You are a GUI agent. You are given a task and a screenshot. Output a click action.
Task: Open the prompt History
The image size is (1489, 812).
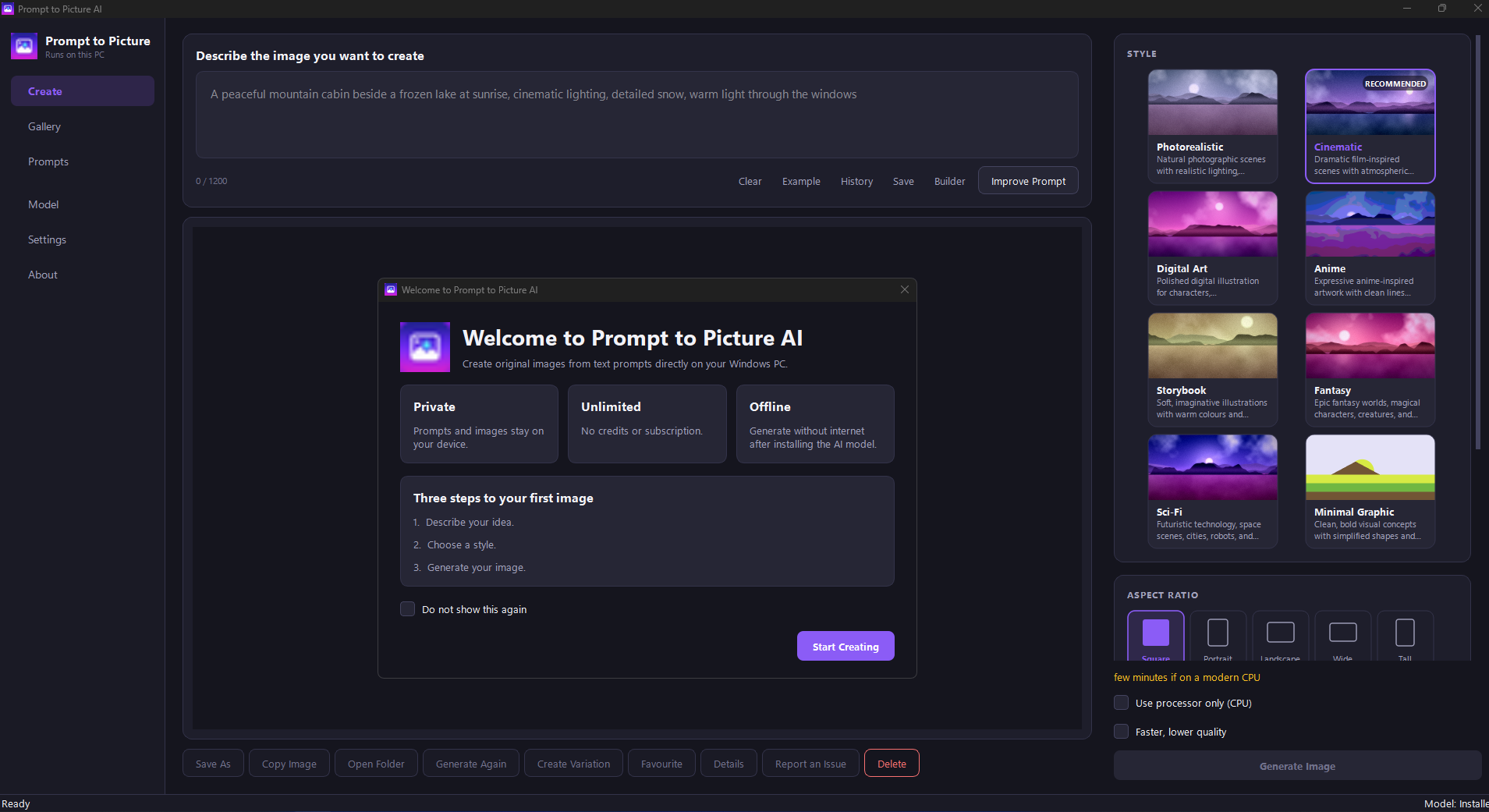click(x=856, y=181)
